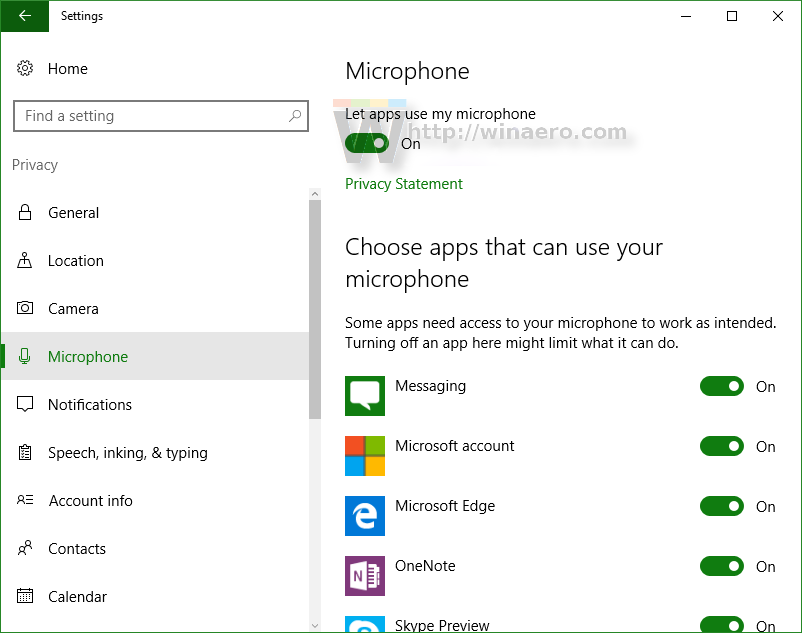
Task: Click the Messaging app name
Action: coord(430,386)
